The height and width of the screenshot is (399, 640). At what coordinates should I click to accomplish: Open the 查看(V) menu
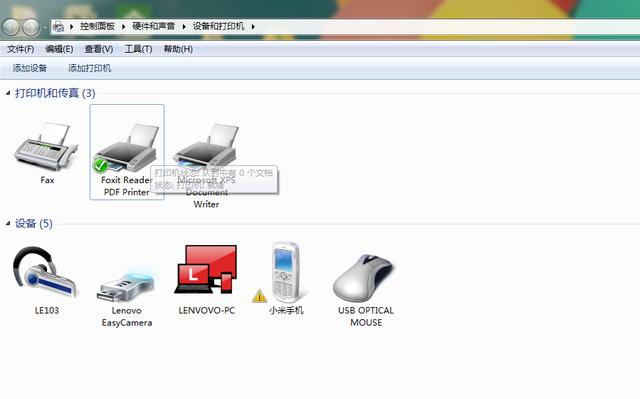point(99,49)
